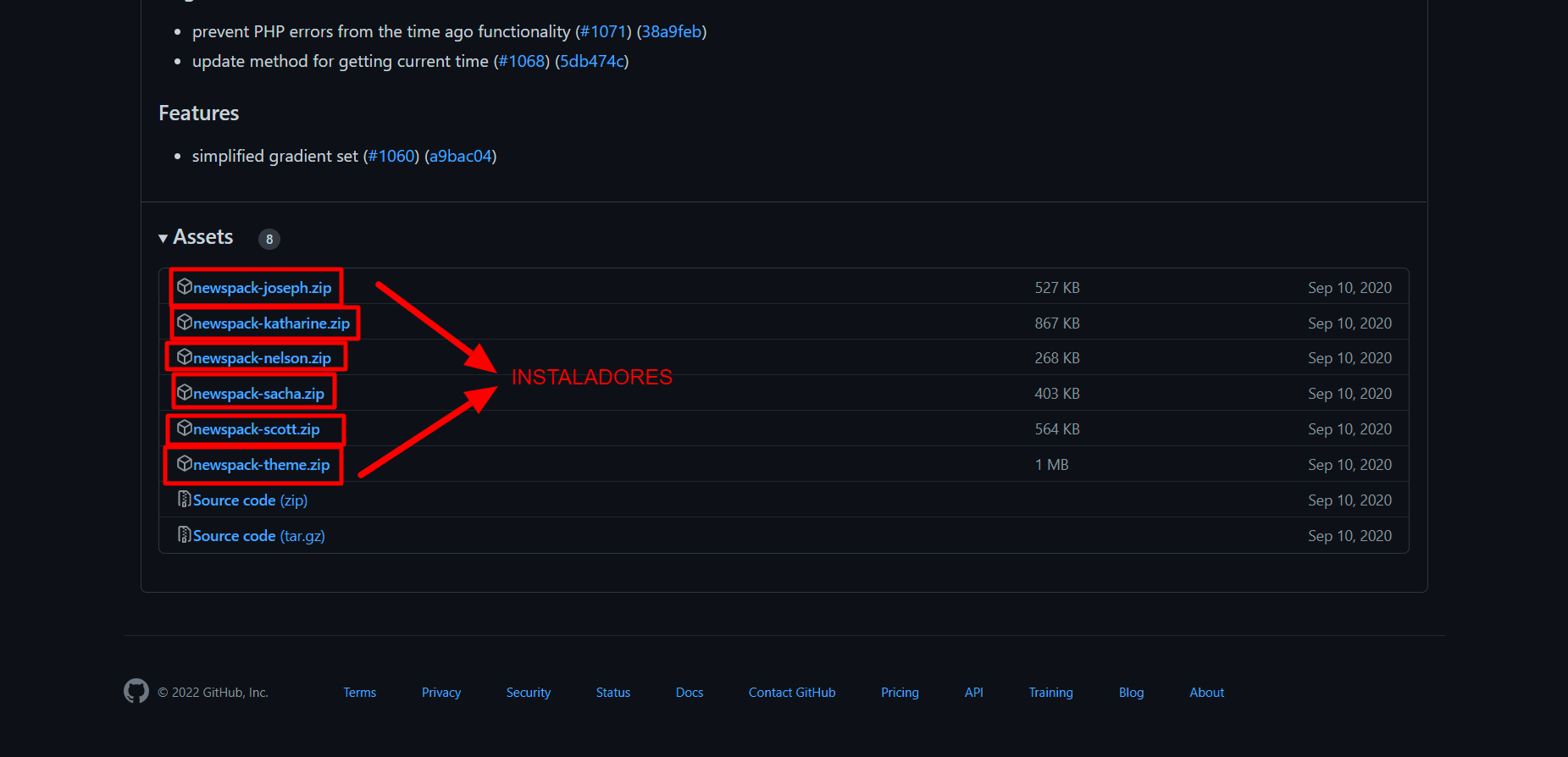Click the © 2022 GitHub, Inc. text
This screenshot has height=757, width=1568.
(x=213, y=693)
